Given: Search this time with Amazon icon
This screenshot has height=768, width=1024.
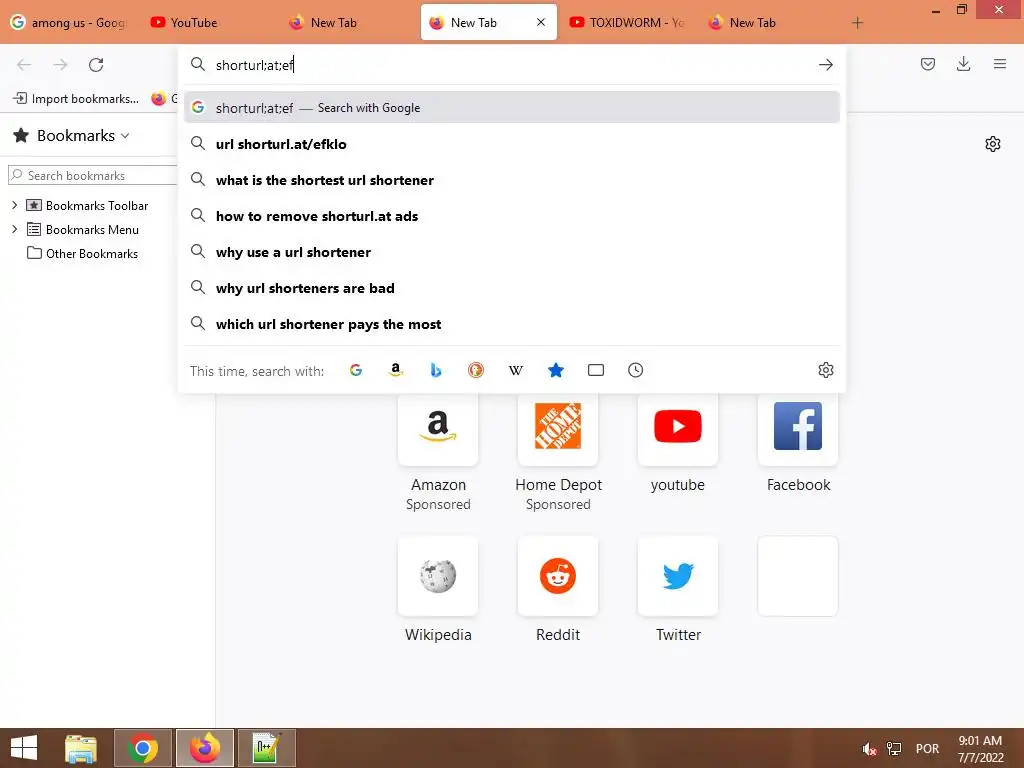Looking at the screenshot, I should click(396, 370).
